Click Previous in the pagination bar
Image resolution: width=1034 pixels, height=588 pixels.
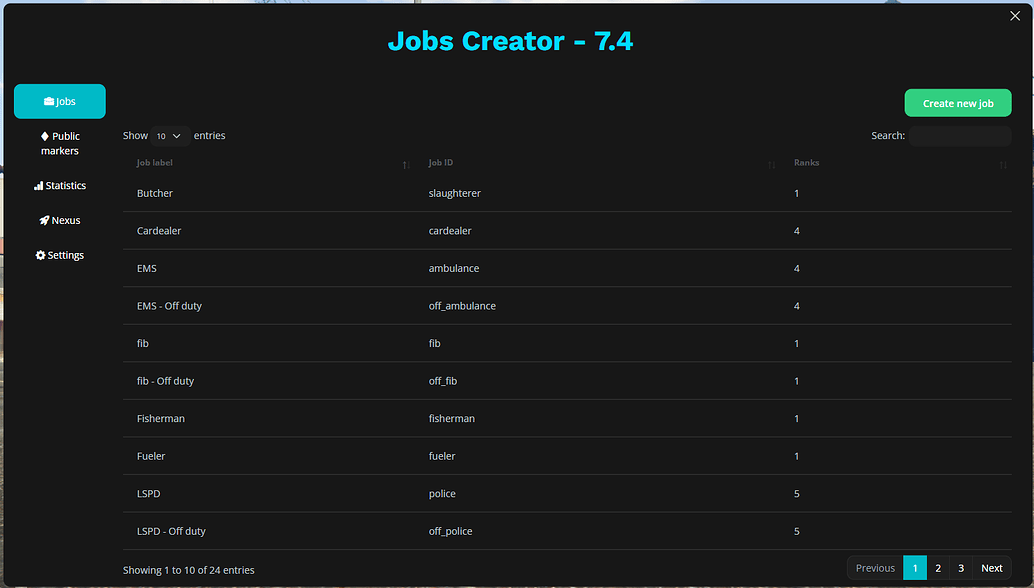(x=875, y=567)
